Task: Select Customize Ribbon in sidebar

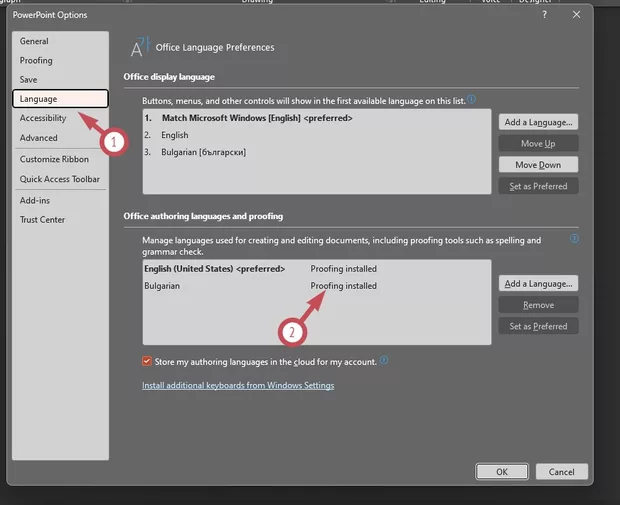Action: pyautogui.click(x=55, y=160)
